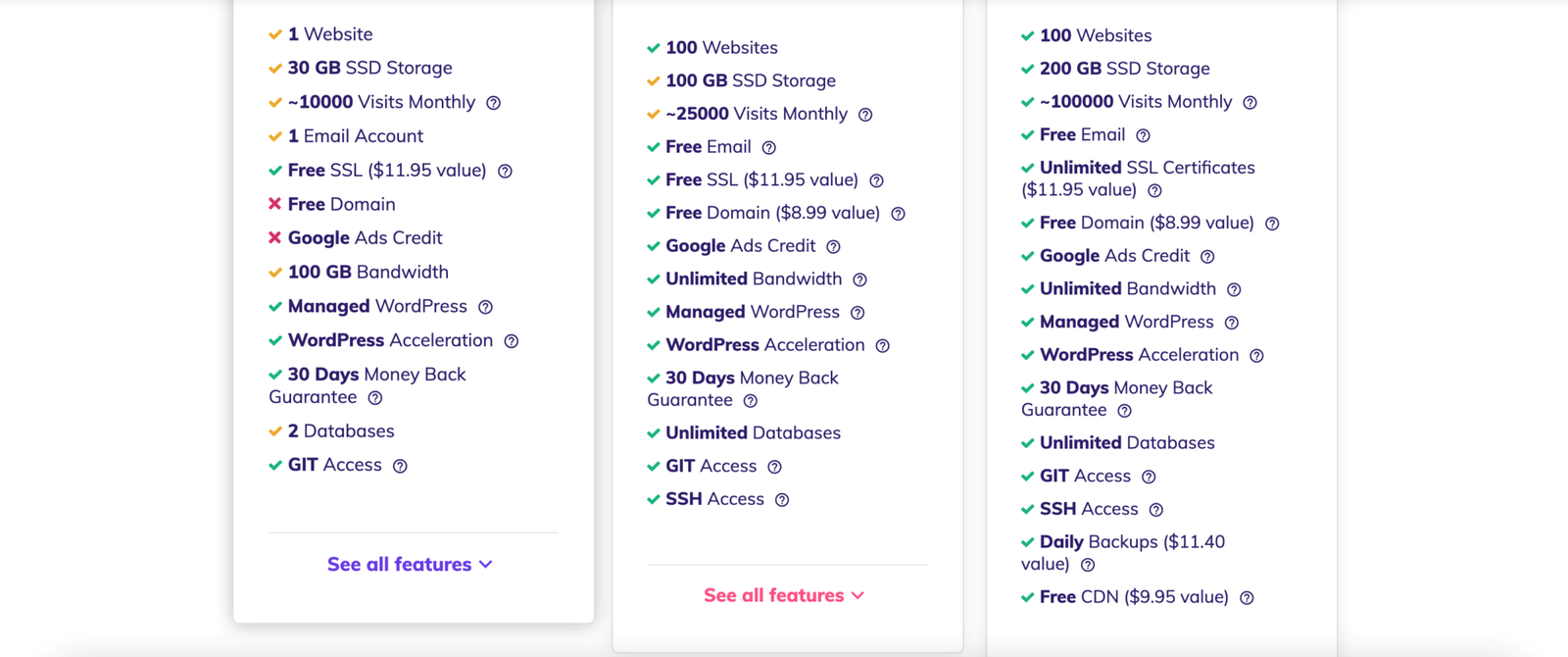Show Money Back Guarantee info in 100 GB plan
This screenshot has height=657, width=1568.
click(x=751, y=401)
